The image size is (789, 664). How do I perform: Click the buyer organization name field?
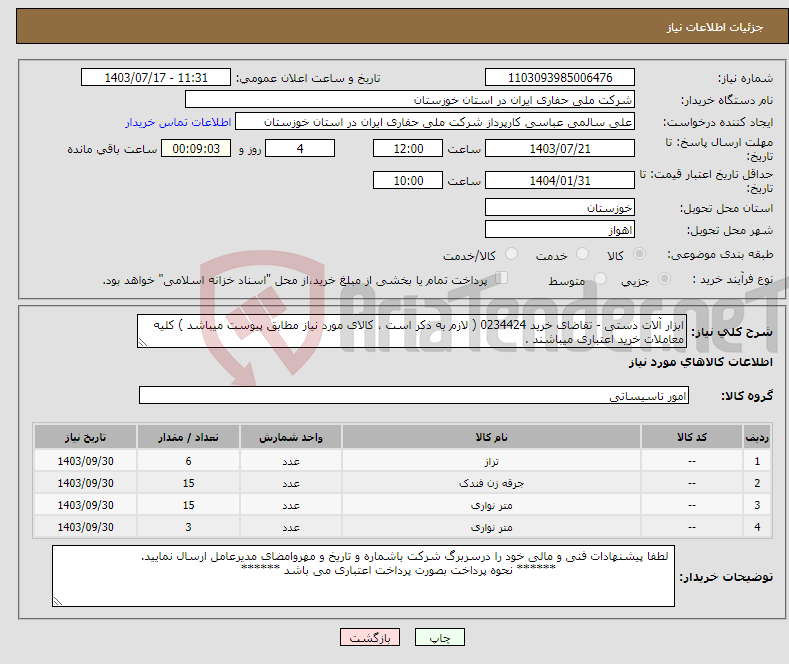[x=410, y=100]
